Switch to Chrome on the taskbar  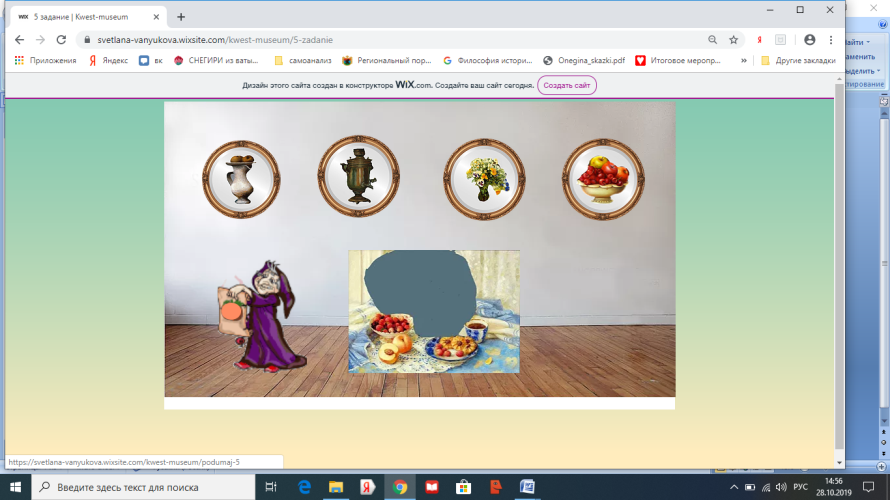pyautogui.click(x=400, y=487)
